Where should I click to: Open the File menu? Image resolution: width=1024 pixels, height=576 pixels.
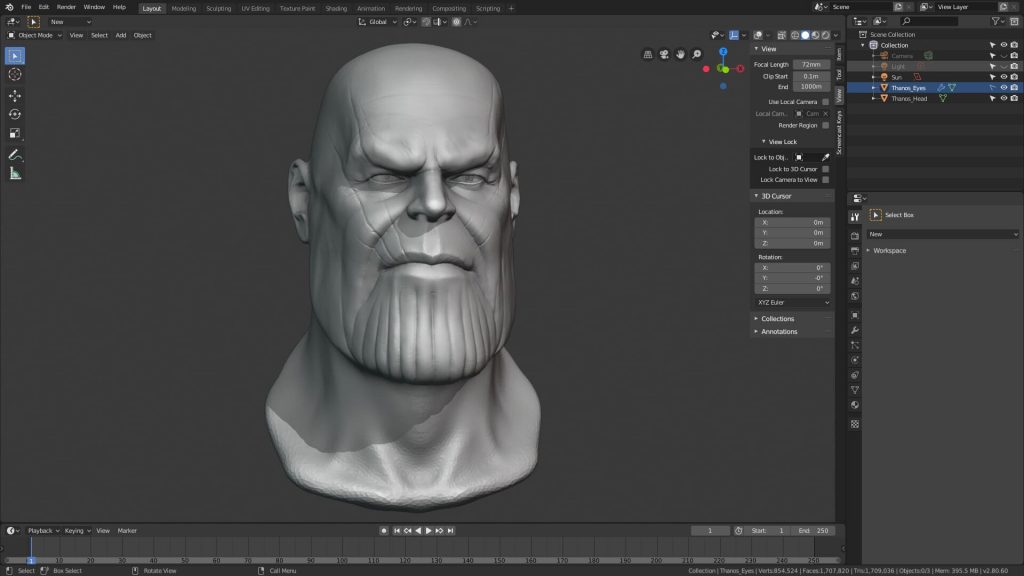pos(26,7)
